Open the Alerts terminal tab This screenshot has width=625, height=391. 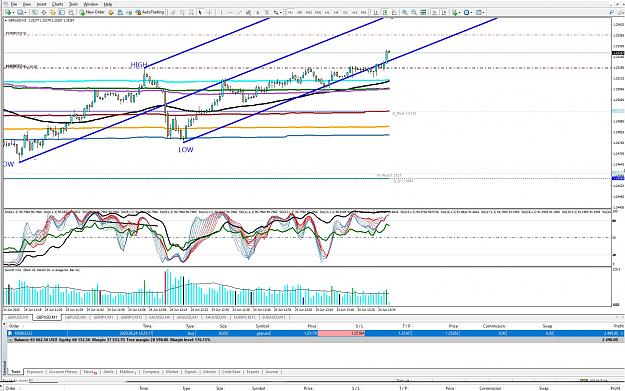point(108,371)
